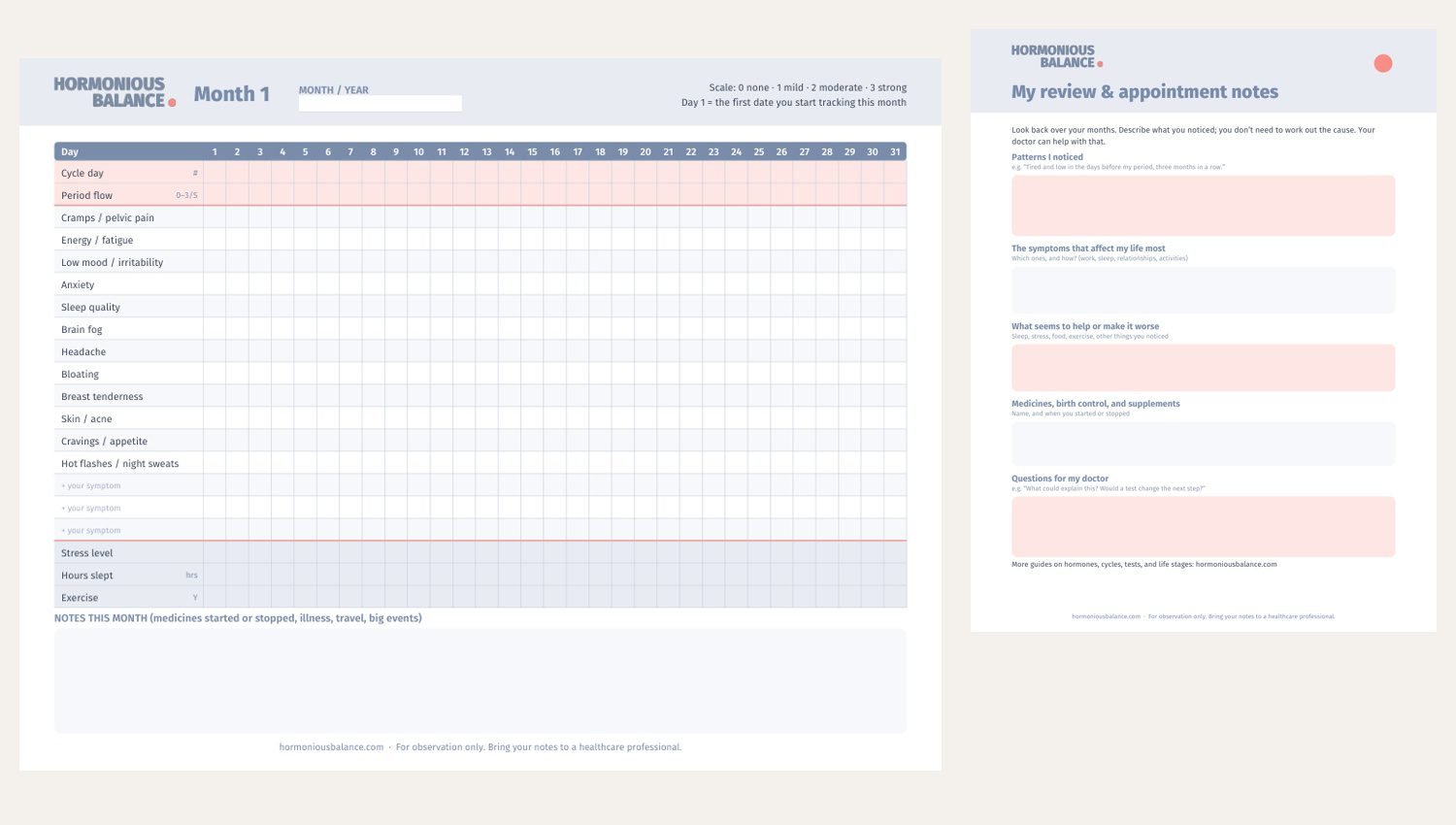Image resolution: width=1456 pixels, height=825 pixels.
Task: Click the Cycle day cell under day 1
Action: 215,173
